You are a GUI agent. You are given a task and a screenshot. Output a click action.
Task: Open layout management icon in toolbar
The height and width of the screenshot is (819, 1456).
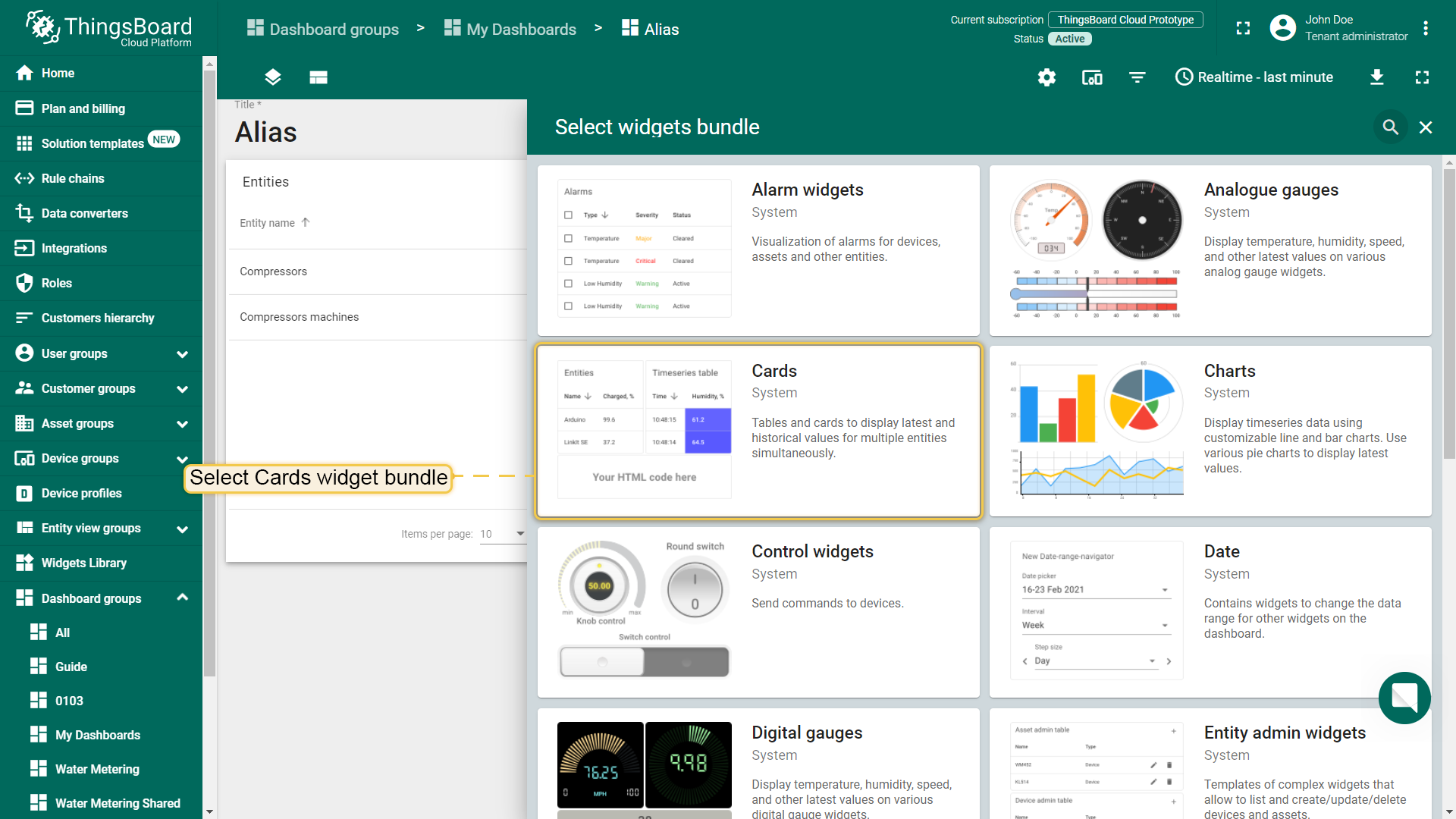(318, 77)
